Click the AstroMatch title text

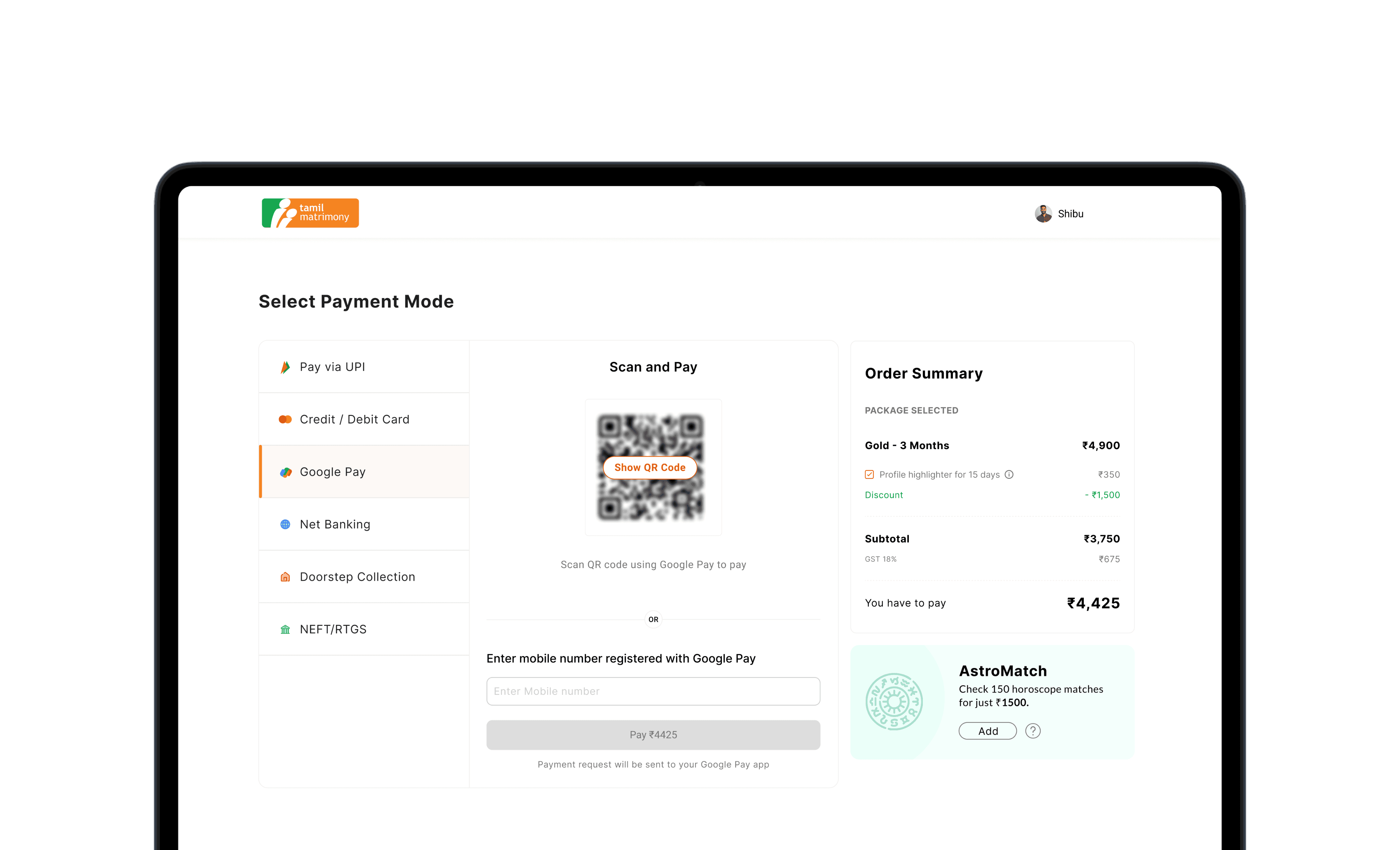pyautogui.click(x=1003, y=671)
